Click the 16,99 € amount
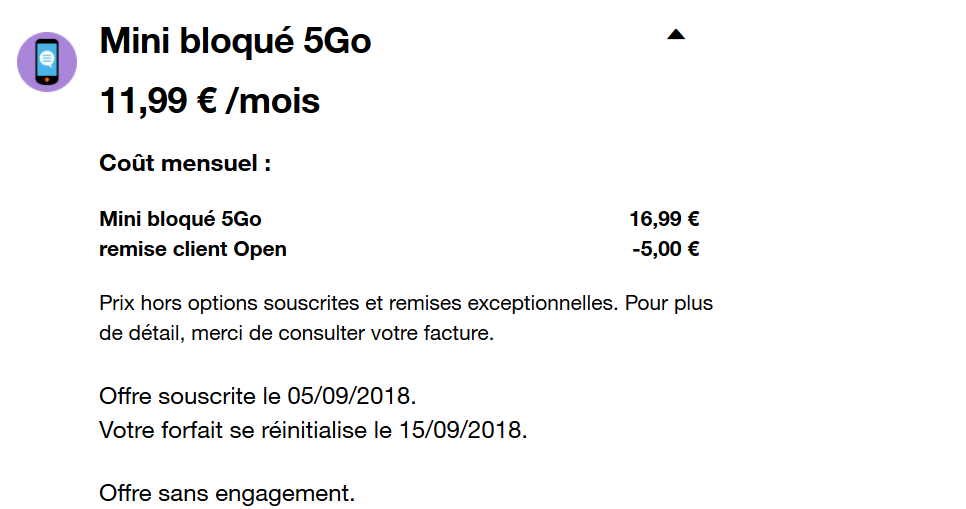Viewport: 966px width, 509px height. point(664,219)
